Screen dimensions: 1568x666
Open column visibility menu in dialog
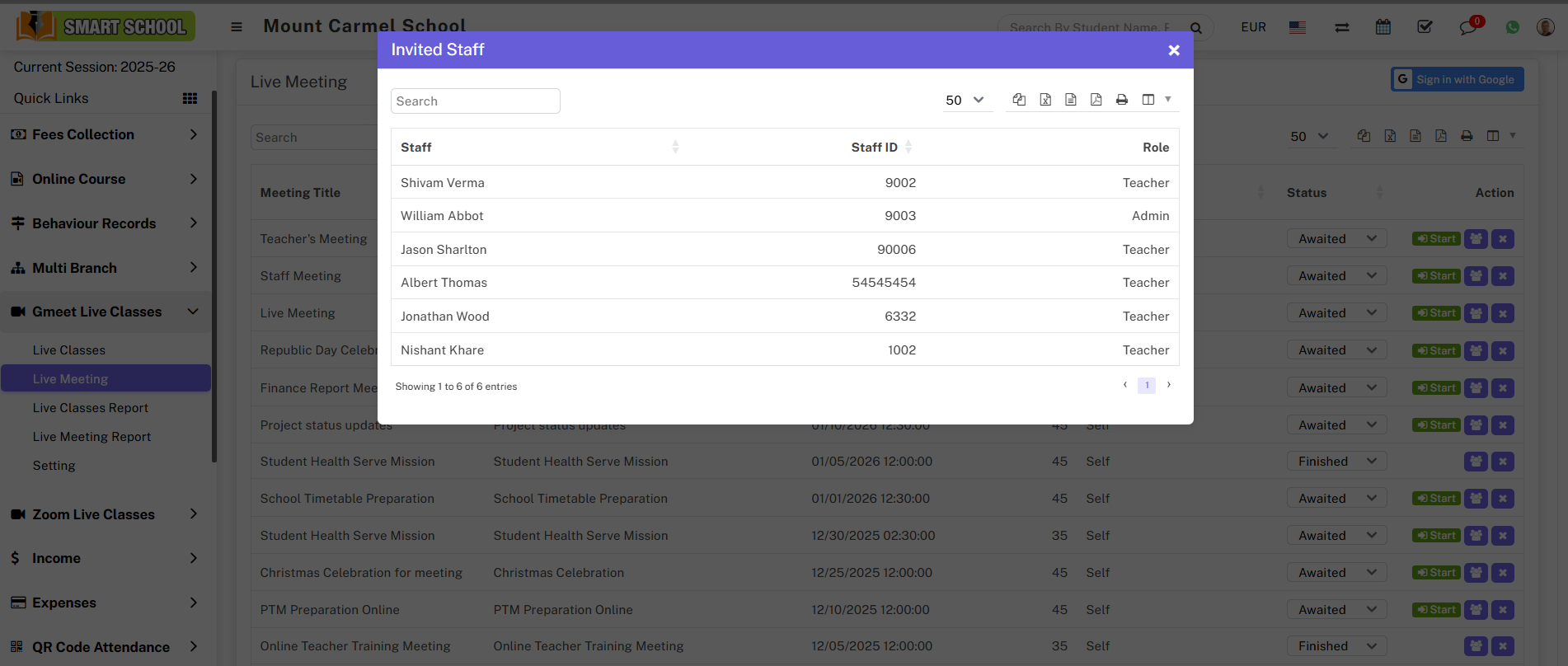click(1156, 100)
